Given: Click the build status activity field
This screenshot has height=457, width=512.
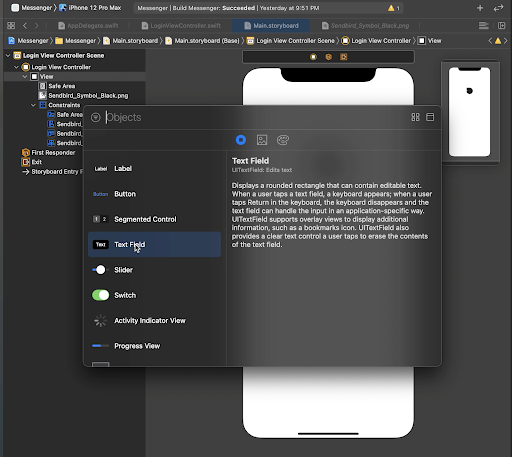Looking at the screenshot, I should point(268,8).
